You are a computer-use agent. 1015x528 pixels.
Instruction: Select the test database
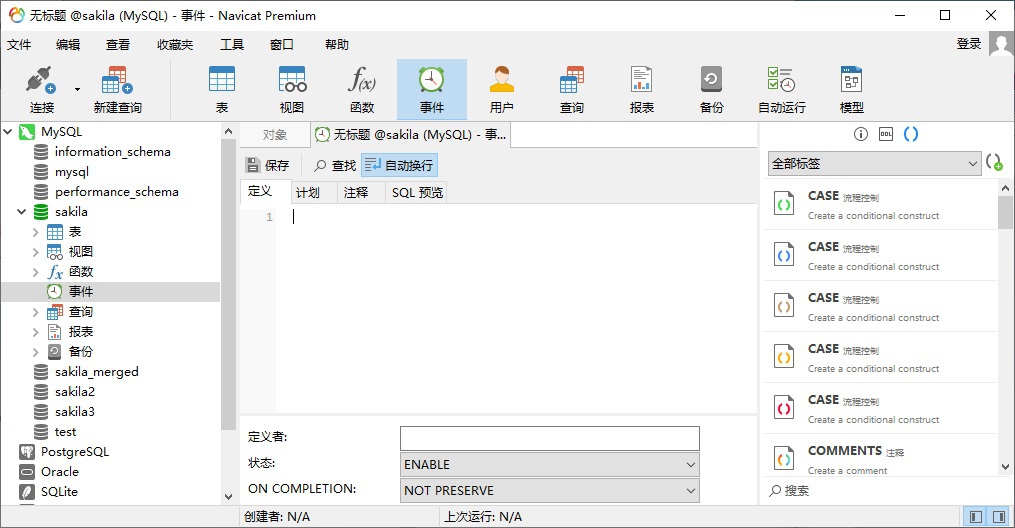pyautogui.click(x=65, y=432)
